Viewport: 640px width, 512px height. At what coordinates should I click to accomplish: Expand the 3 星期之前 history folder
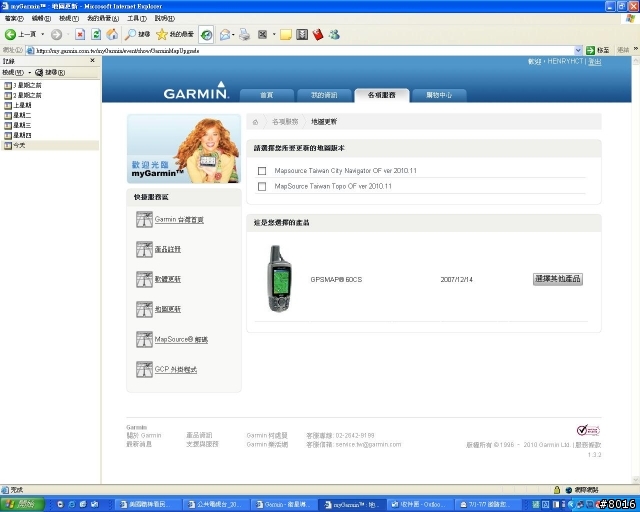pos(22,85)
